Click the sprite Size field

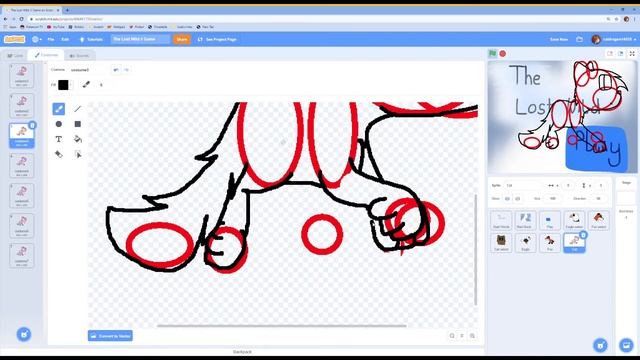point(553,199)
